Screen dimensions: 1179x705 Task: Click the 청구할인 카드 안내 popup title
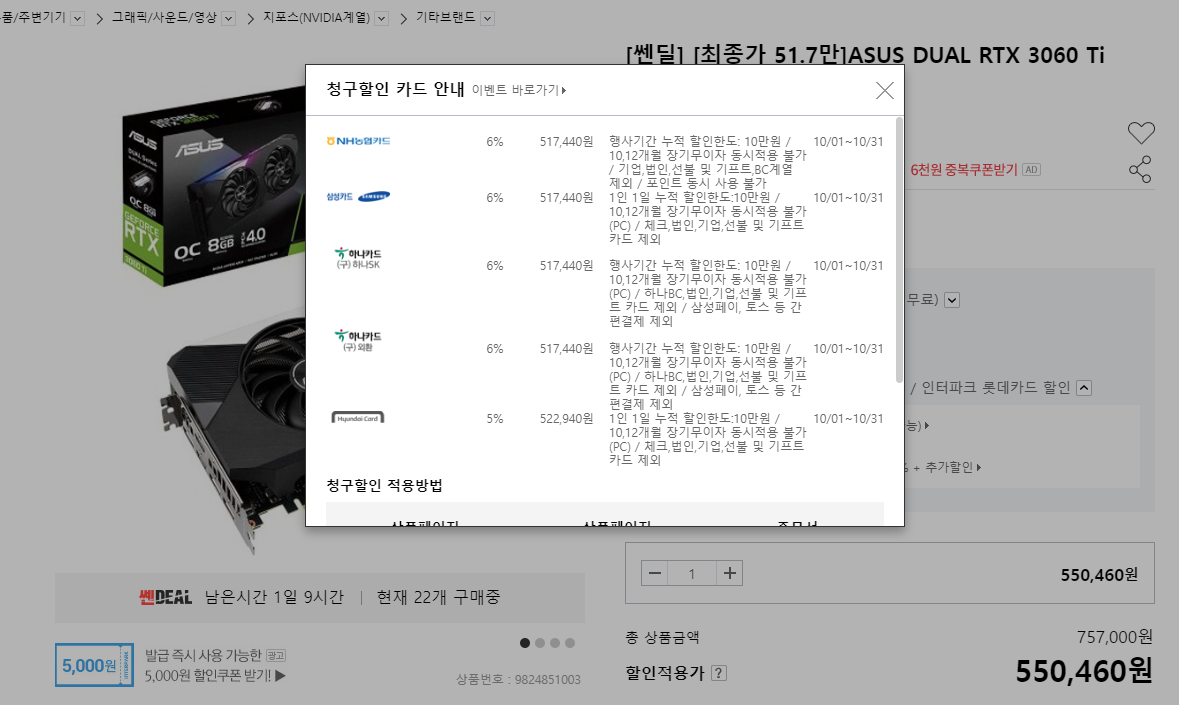(396, 89)
